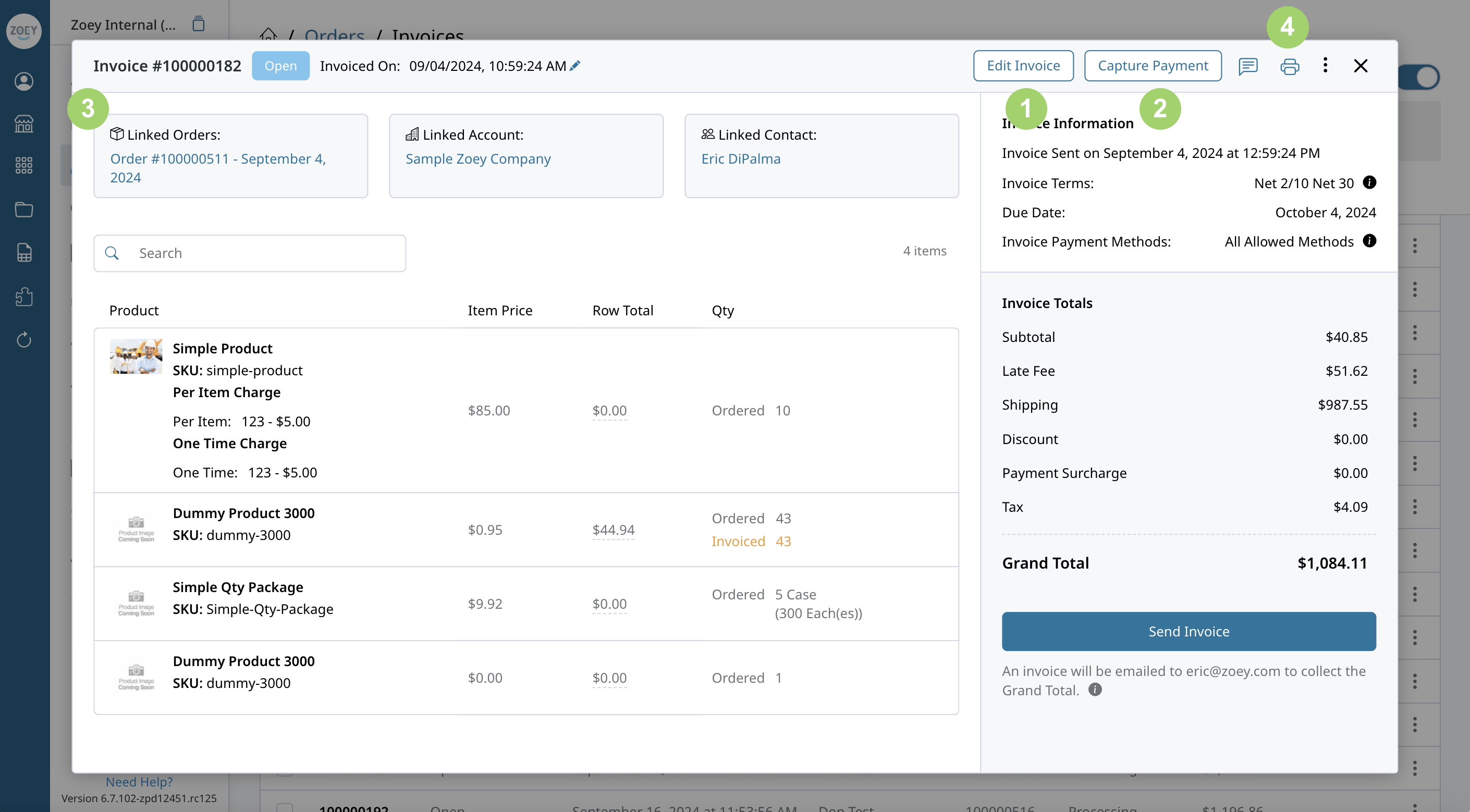Open the puzzle-piece integrations sidebar icon
1470x812 pixels.
point(23,297)
